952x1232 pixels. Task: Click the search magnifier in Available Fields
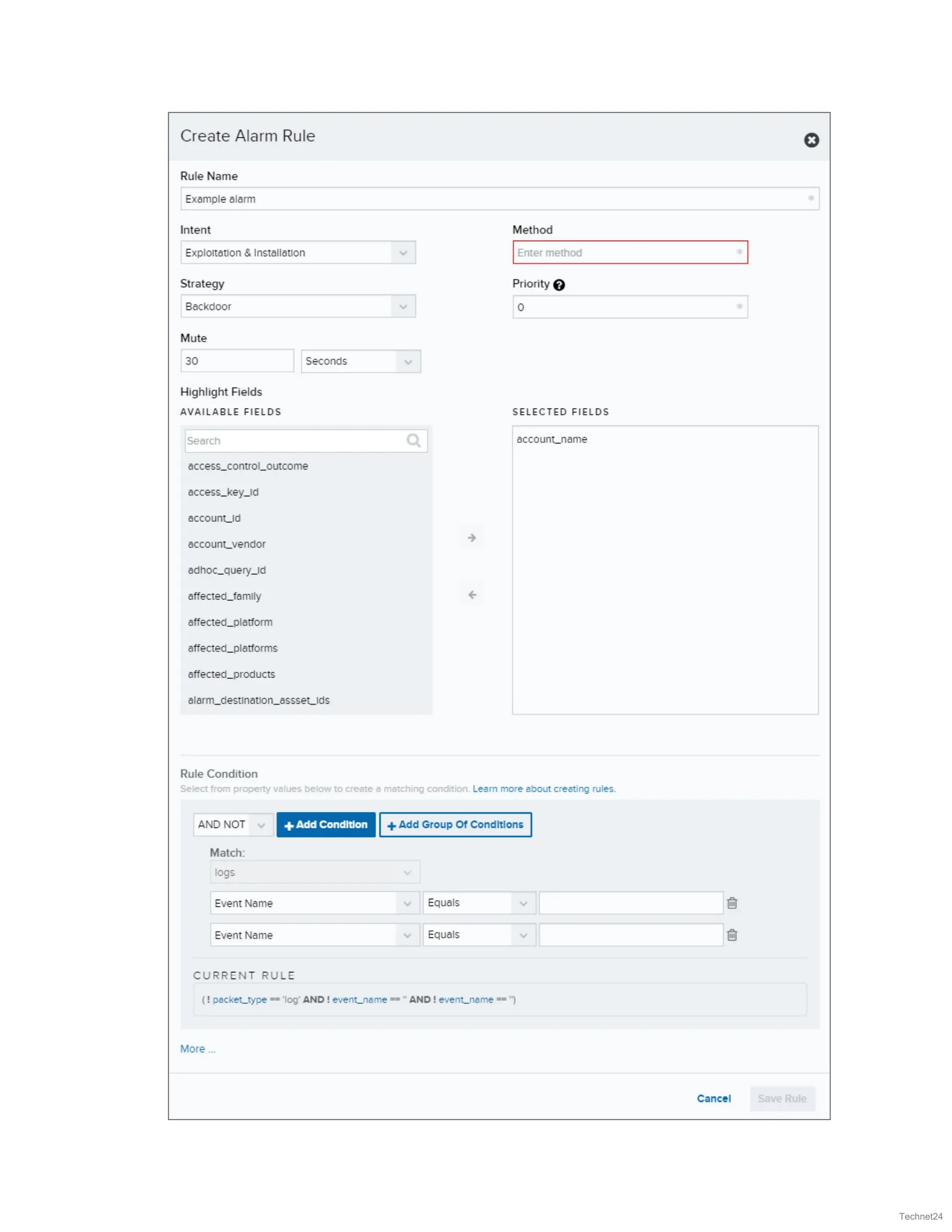click(x=413, y=441)
